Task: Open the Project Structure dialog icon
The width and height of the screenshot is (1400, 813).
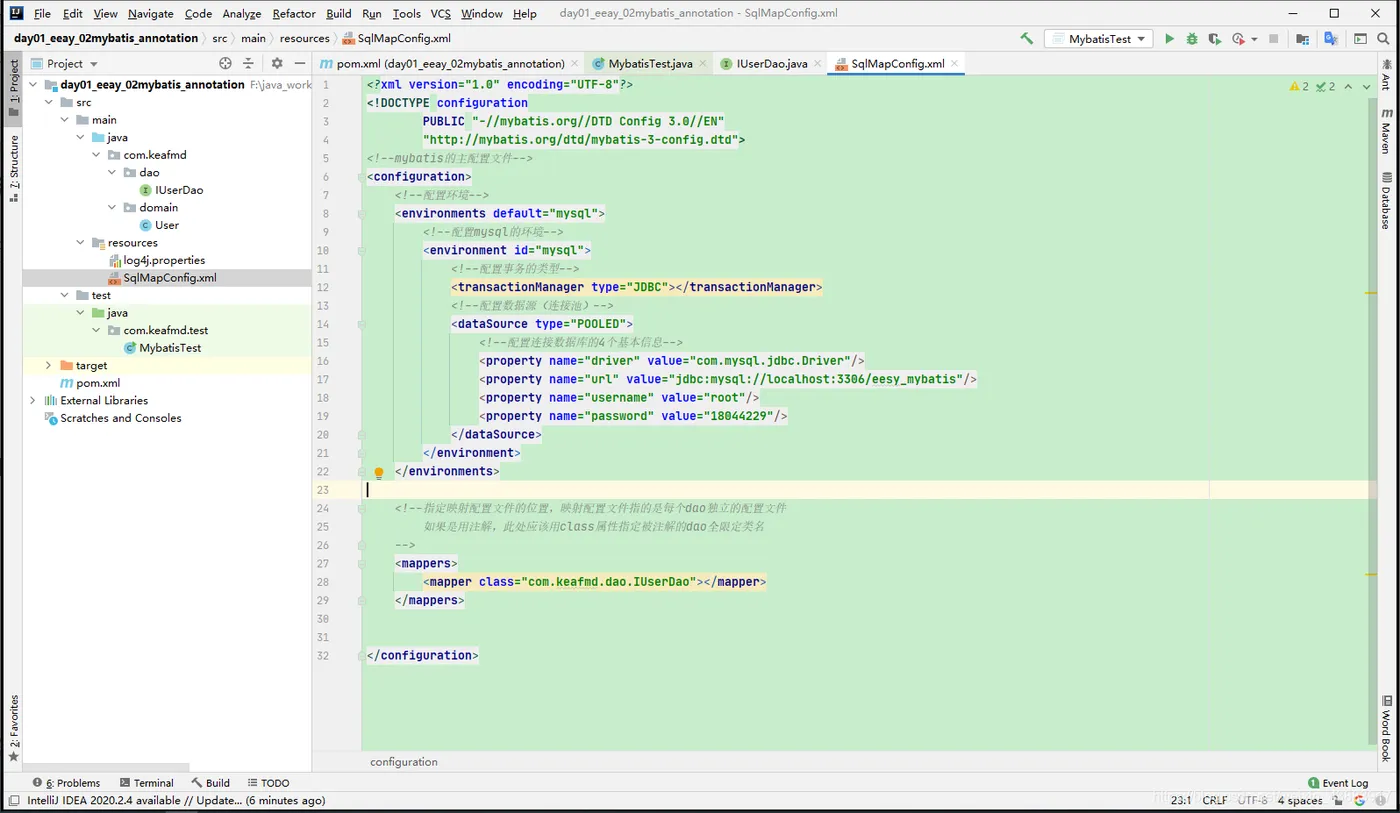Action: 1302,39
